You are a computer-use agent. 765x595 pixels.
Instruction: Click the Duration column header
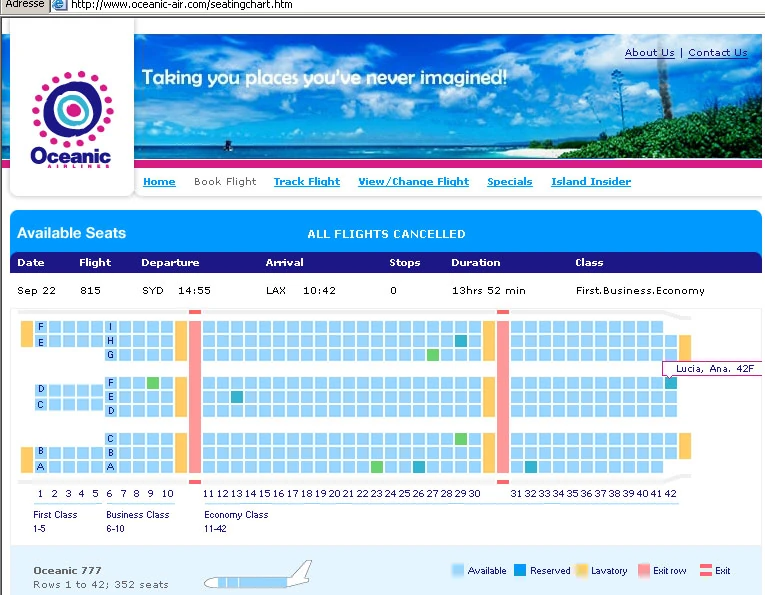[476, 262]
